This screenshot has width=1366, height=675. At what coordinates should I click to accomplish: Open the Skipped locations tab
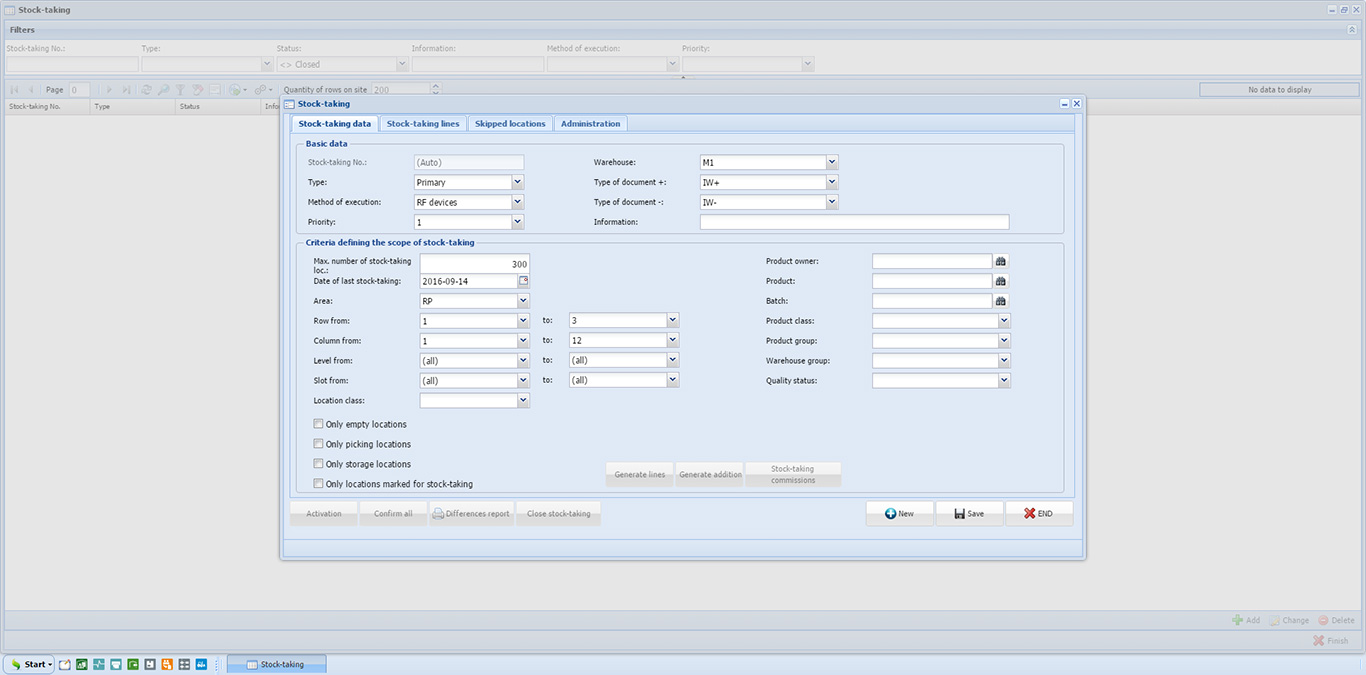[x=510, y=124]
